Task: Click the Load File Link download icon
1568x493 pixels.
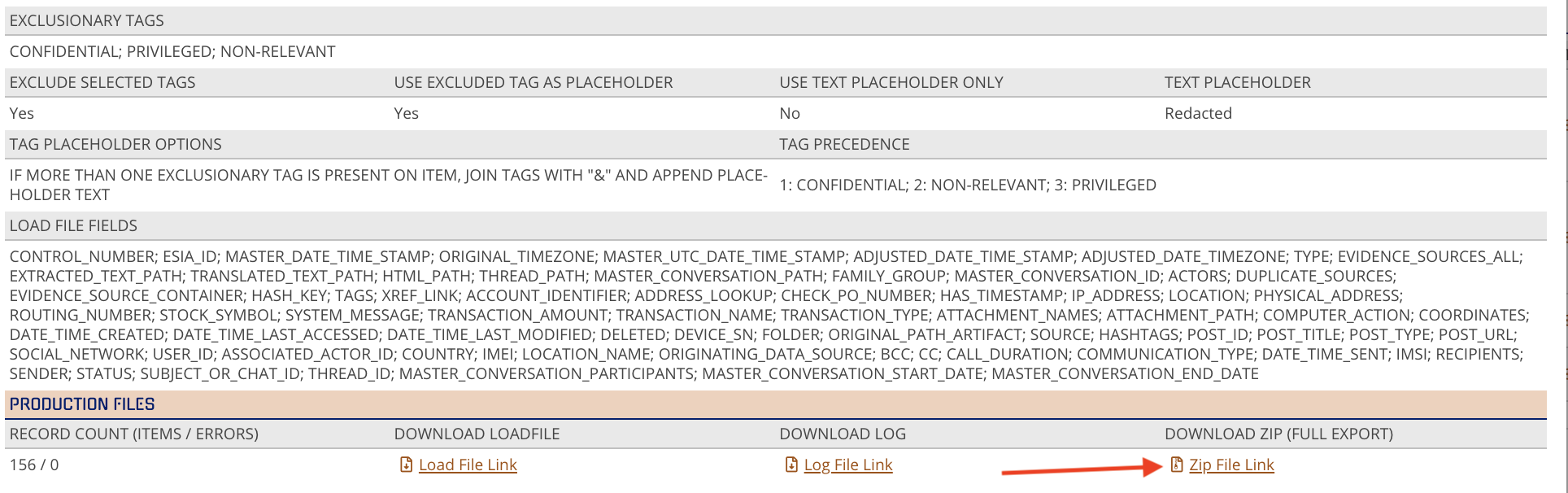Action: point(406,465)
